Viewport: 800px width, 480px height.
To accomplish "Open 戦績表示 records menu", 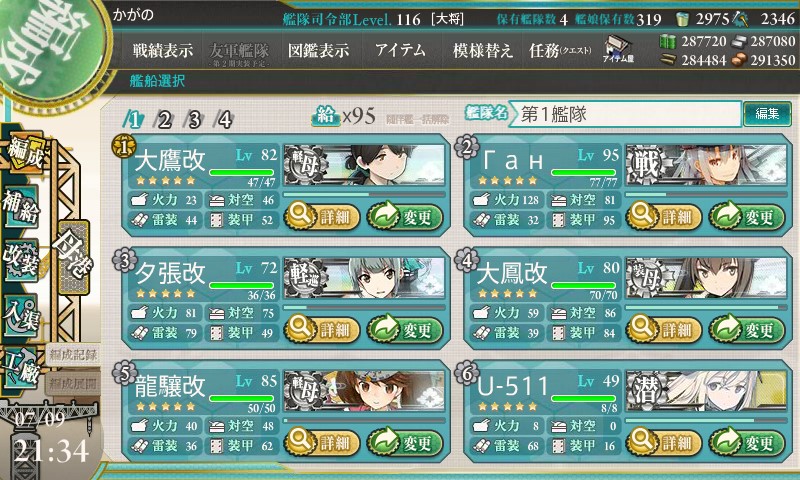I will coord(163,50).
